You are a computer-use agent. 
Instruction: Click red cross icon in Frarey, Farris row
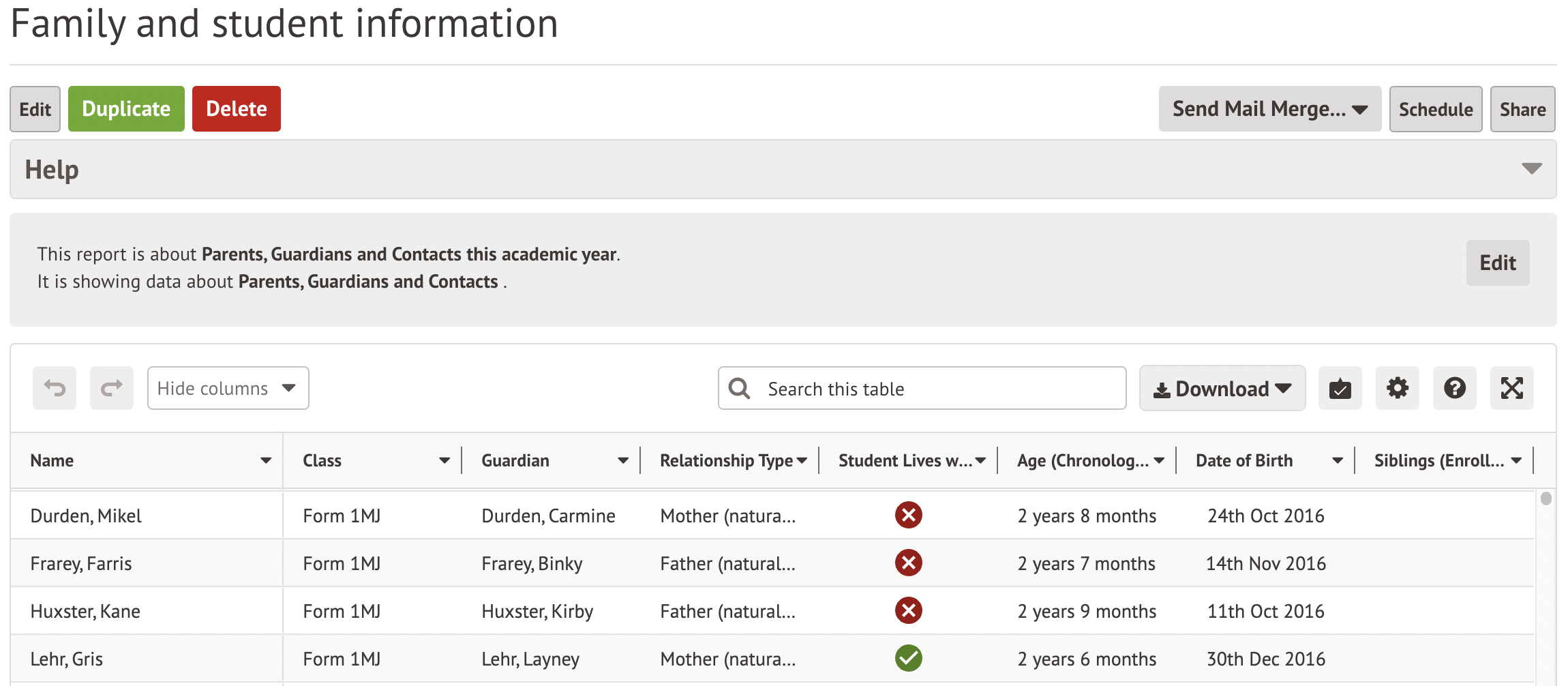coord(908,563)
